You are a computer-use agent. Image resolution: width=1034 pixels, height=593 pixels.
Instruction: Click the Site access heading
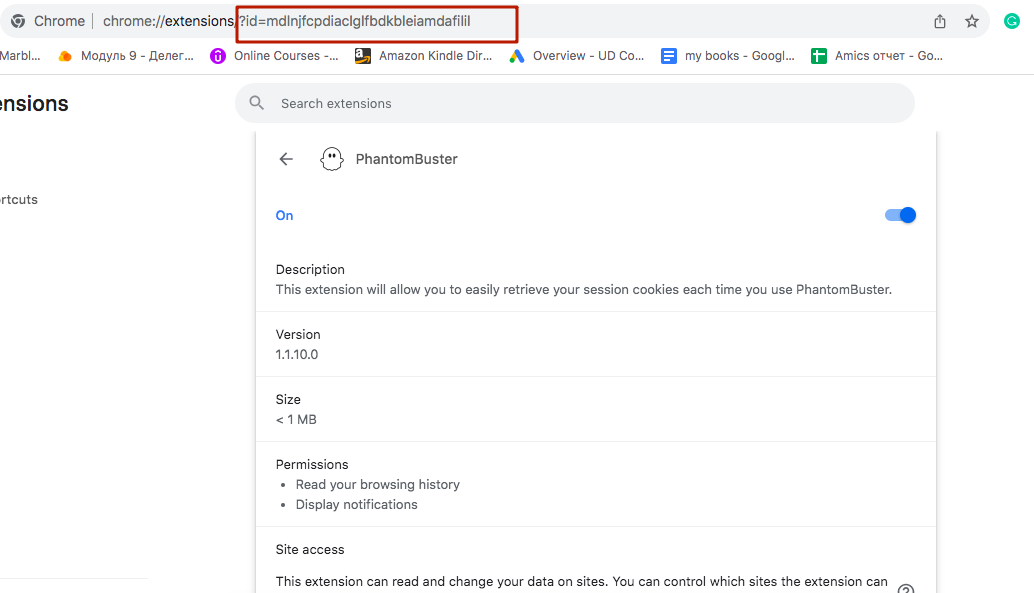310,549
